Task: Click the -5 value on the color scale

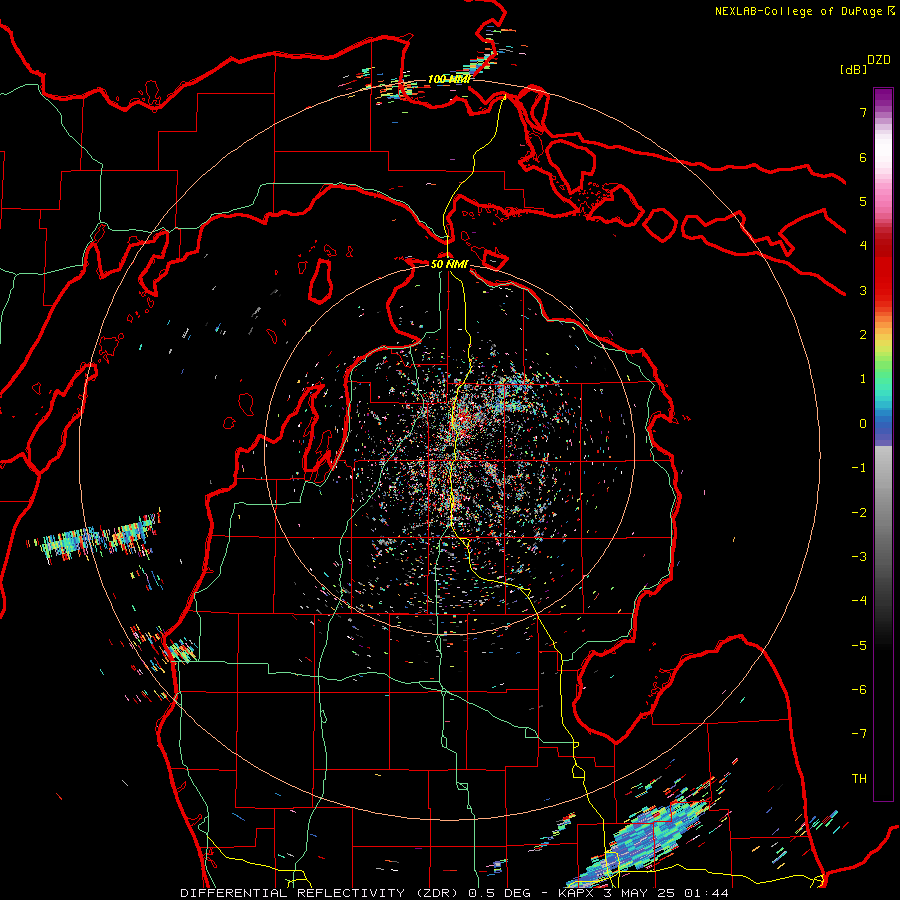Action: click(x=859, y=646)
